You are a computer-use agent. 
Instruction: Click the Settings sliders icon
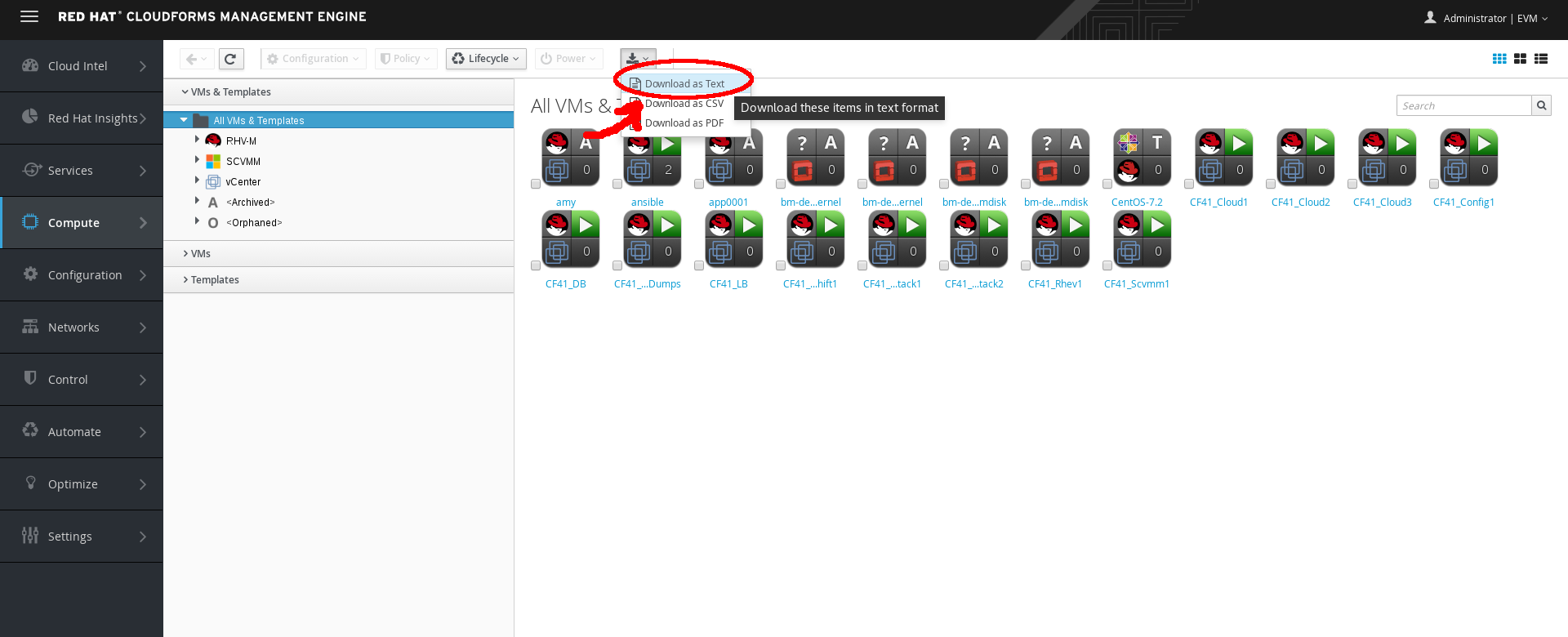(x=30, y=535)
